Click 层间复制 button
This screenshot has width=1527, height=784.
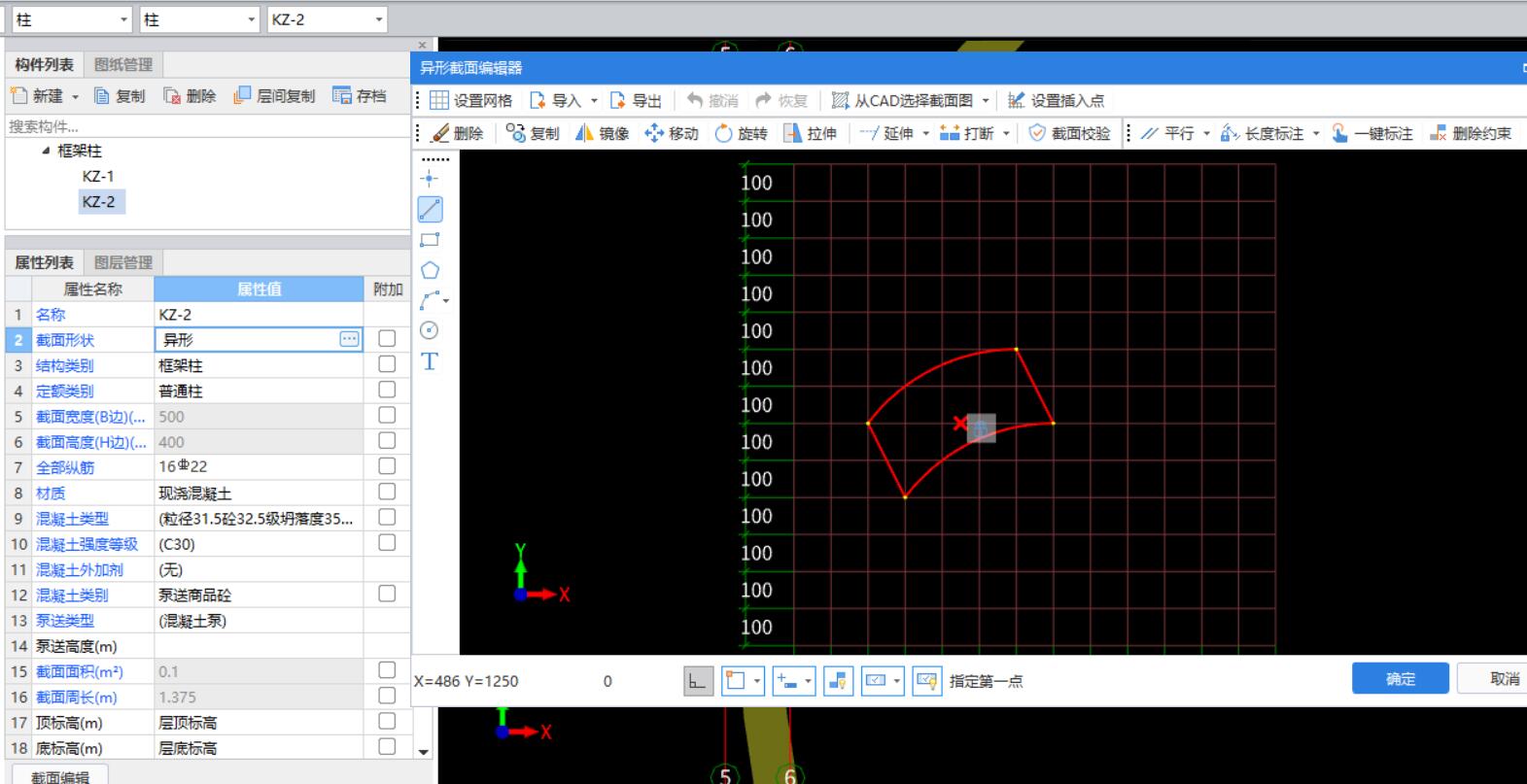(x=274, y=95)
